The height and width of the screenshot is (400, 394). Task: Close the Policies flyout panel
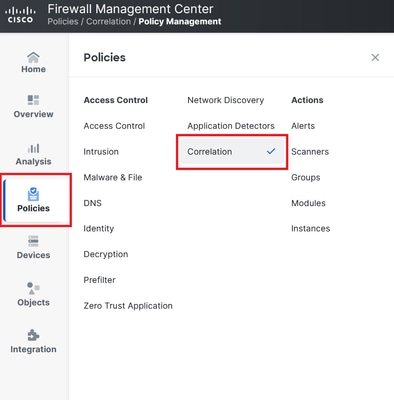click(375, 58)
